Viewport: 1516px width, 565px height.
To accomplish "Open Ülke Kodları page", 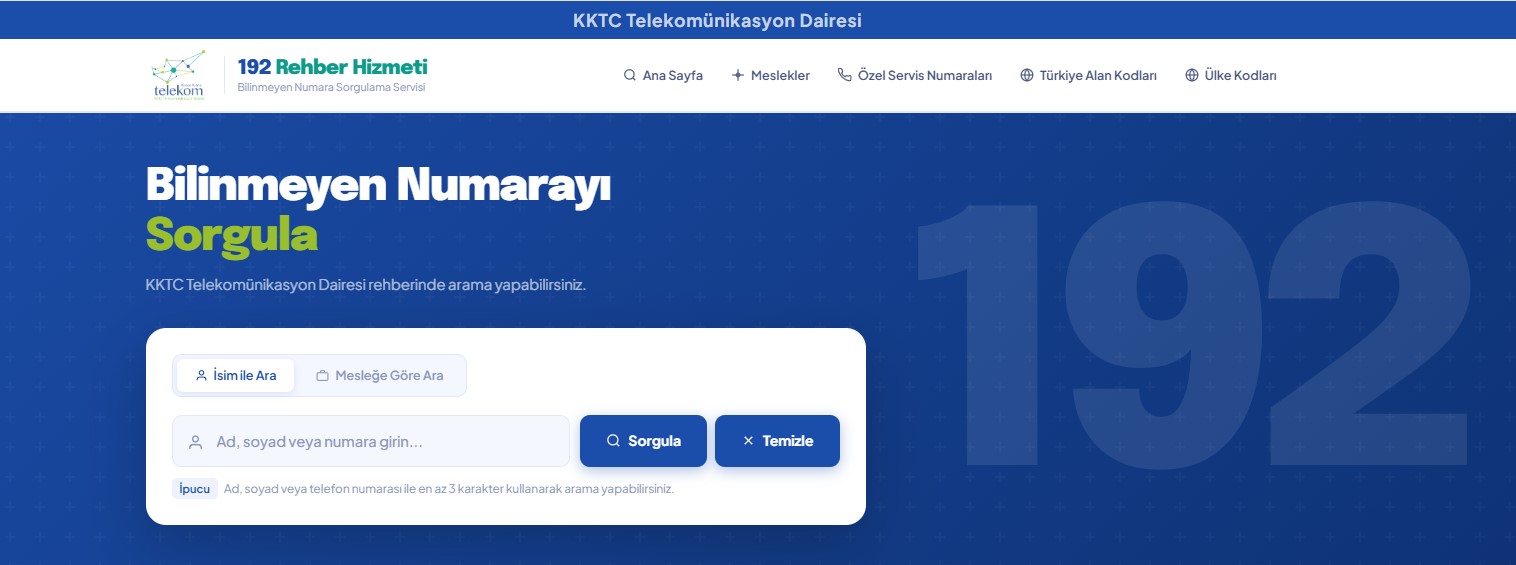I will tap(1231, 75).
